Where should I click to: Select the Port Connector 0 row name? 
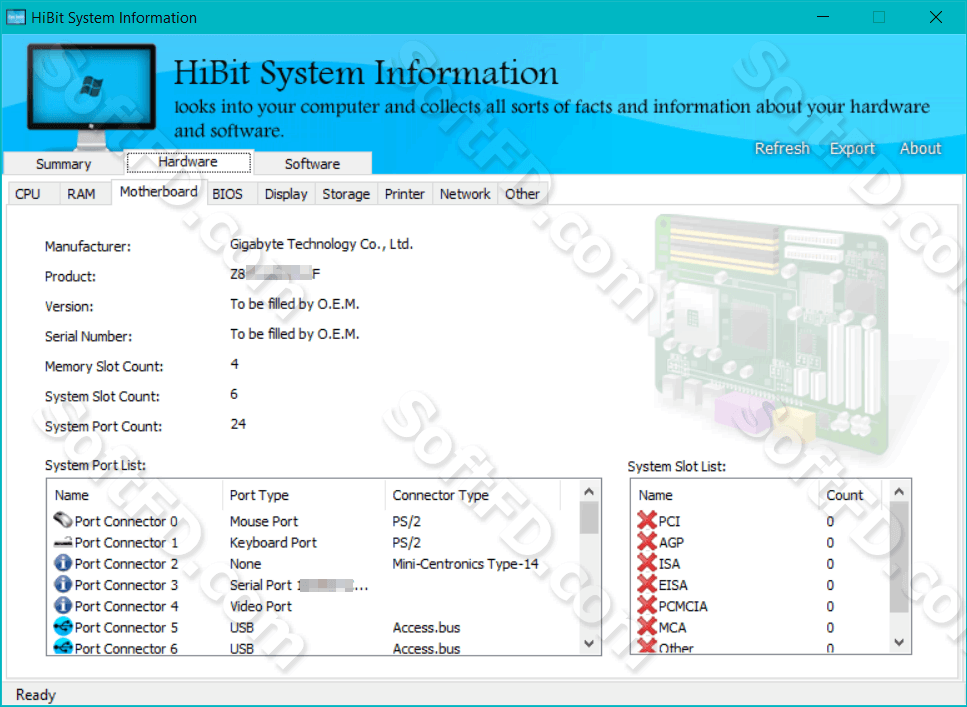pyautogui.click(x=126, y=521)
